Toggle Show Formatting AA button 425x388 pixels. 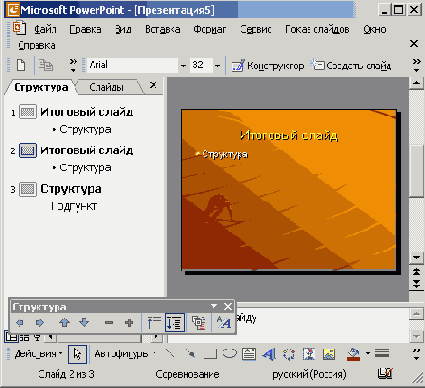click(x=223, y=323)
